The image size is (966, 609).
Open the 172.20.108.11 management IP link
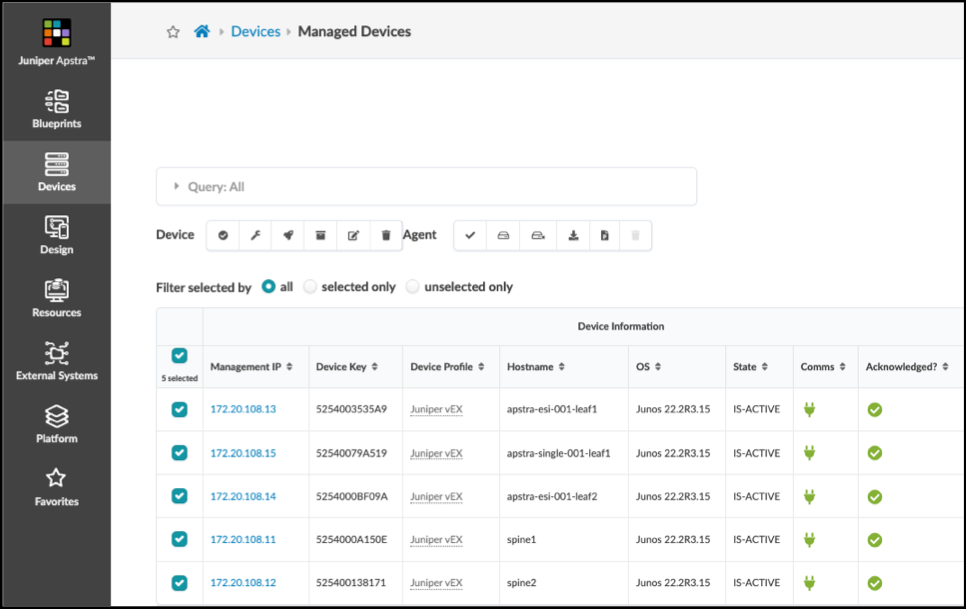[x=243, y=540]
